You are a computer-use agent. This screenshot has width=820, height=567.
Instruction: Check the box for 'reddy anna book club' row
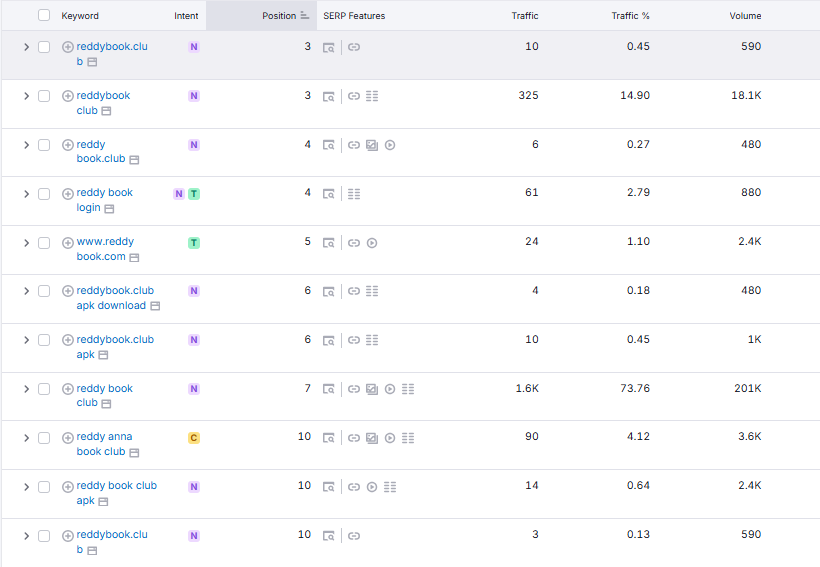[x=44, y=438]
